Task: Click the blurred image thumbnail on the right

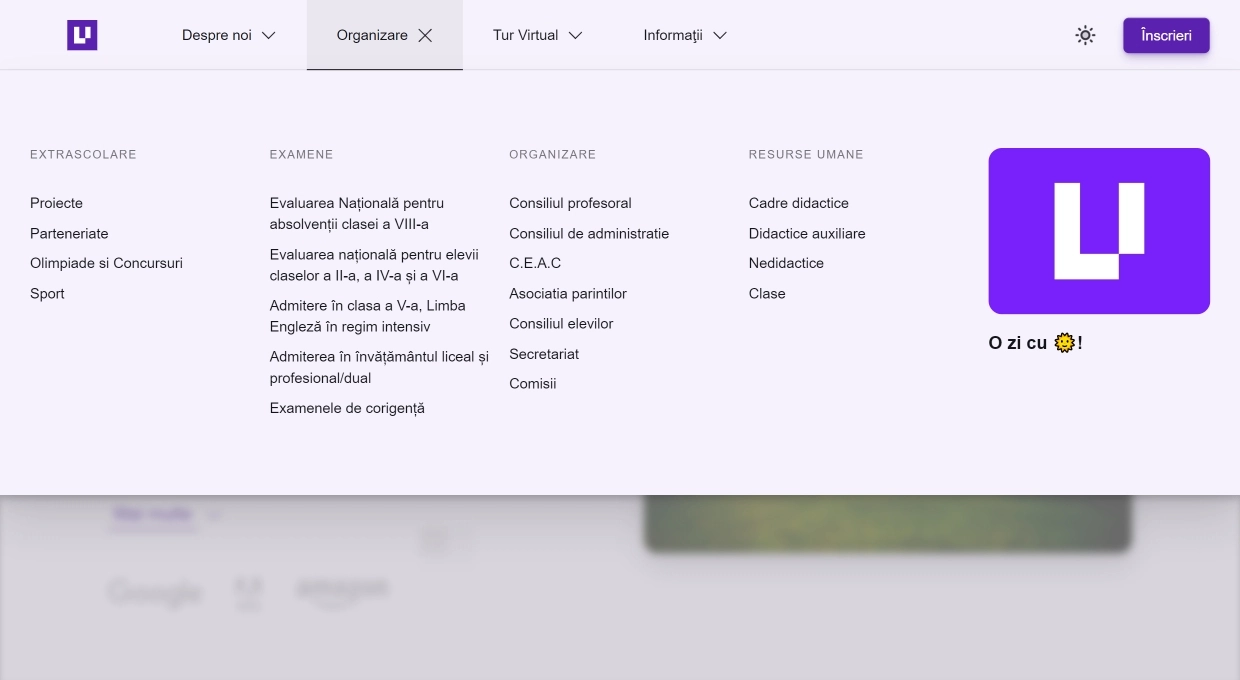Action: click(x=887, y=522)
